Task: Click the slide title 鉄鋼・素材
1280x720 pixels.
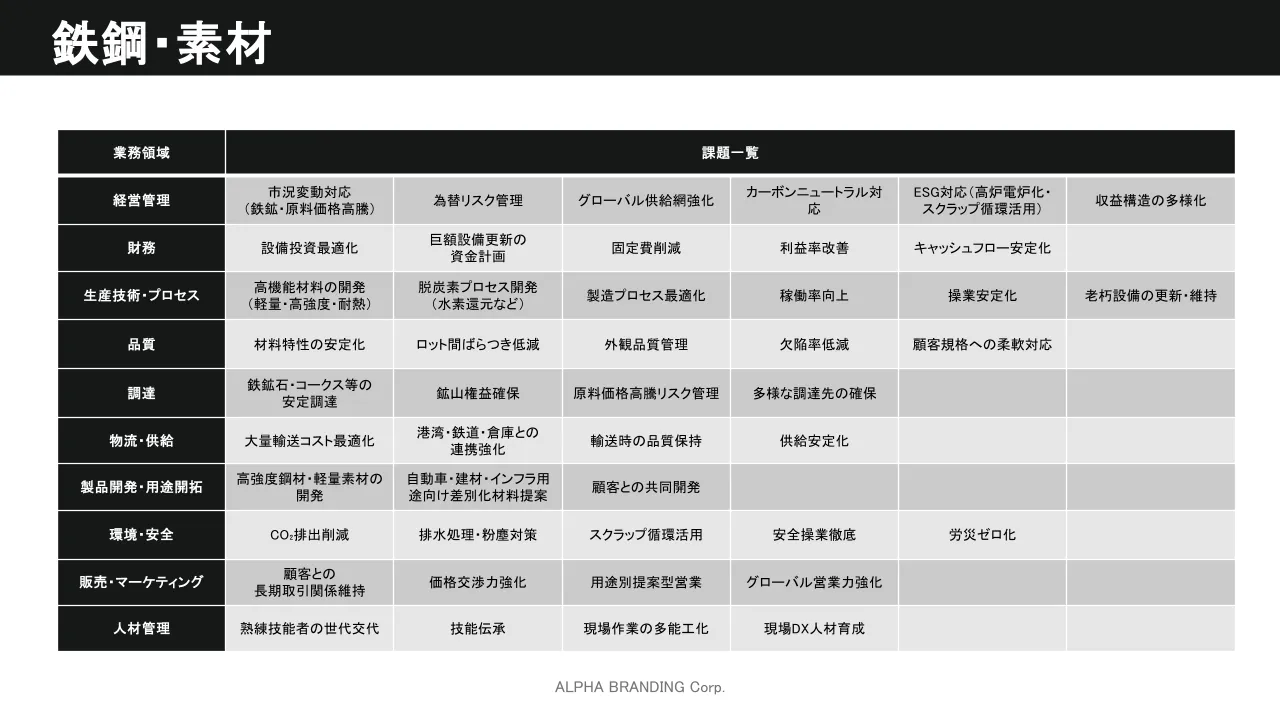Action: [161, 43]
